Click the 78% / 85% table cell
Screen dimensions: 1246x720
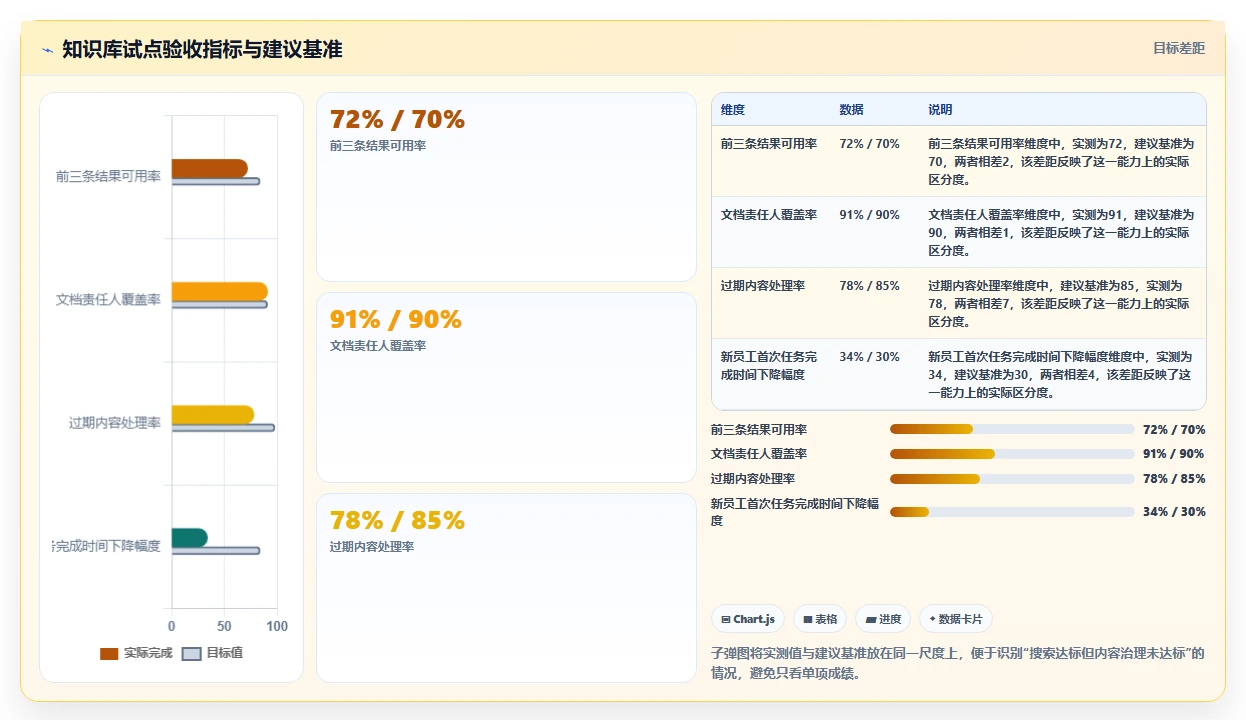[870, 286]
